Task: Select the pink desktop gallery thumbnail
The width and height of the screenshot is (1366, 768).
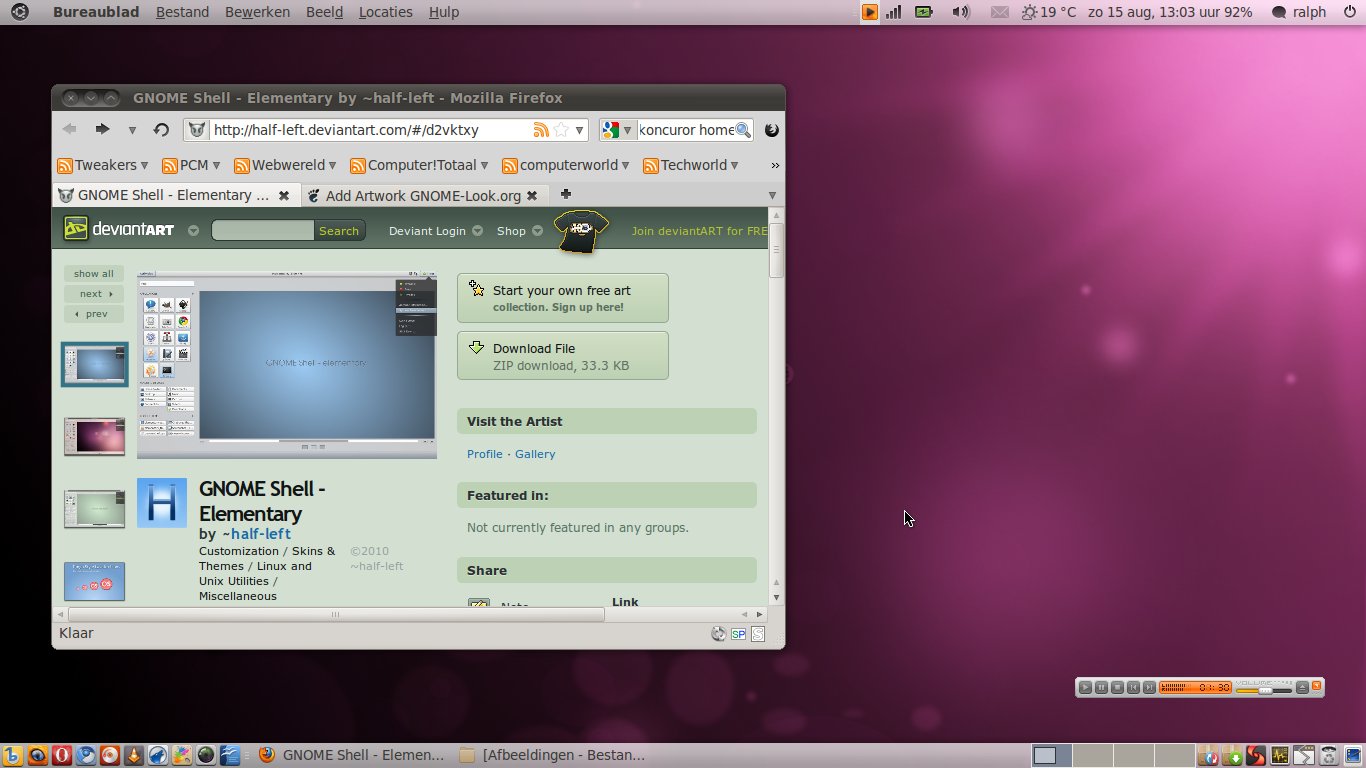Action: point(94,436)
